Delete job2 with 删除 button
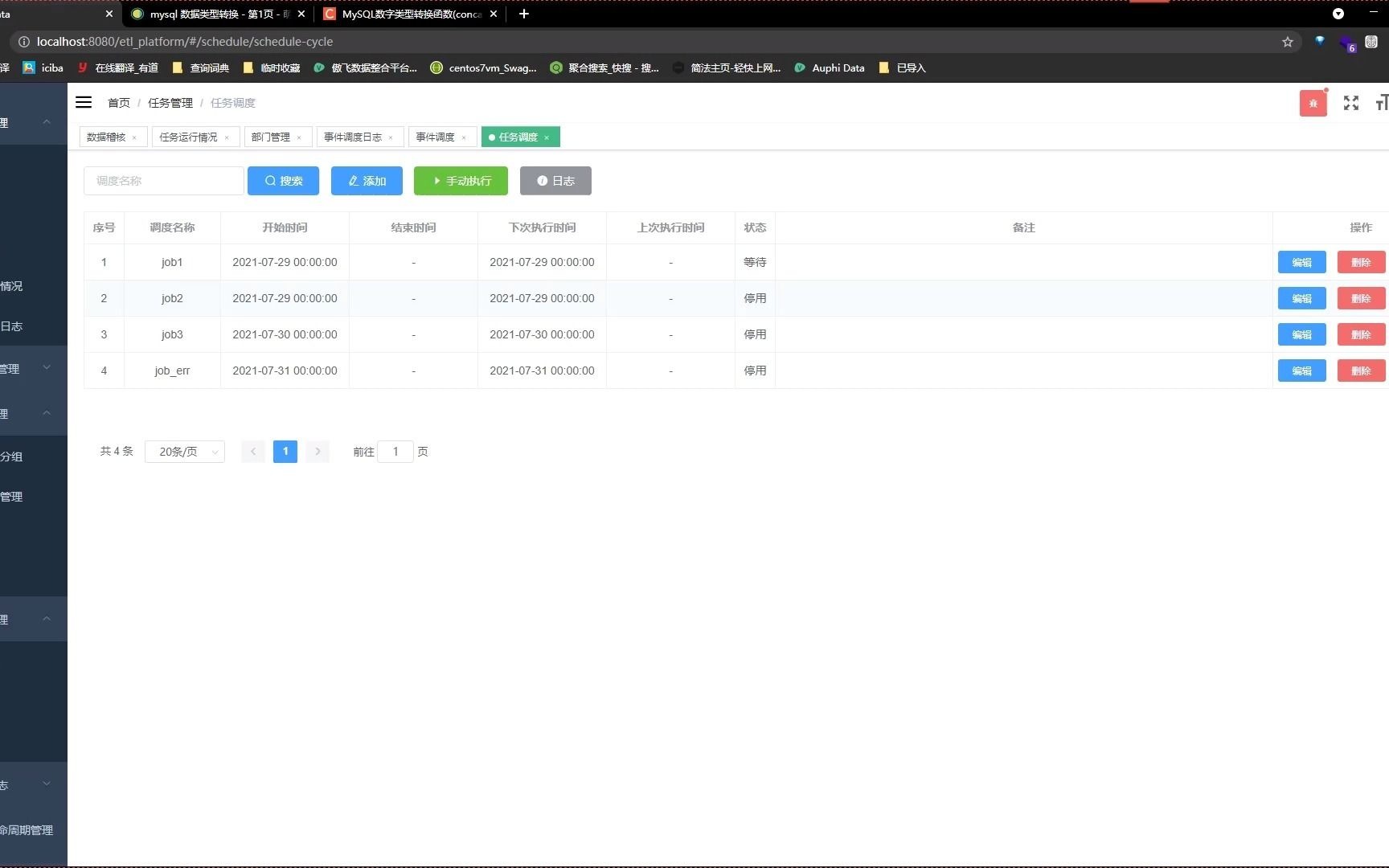Viewport: 1389px width, 868px height. (x=1361, y=298)
